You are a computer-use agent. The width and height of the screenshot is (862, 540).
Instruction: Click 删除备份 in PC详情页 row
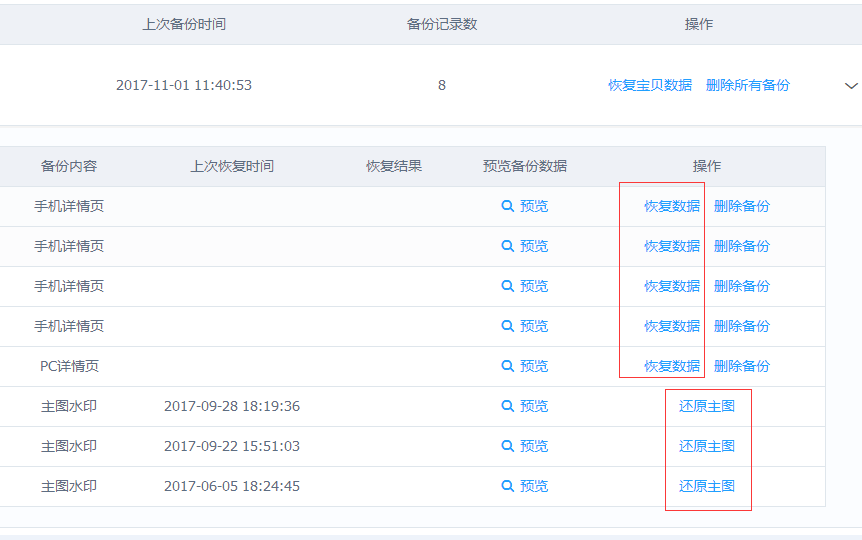tap(742, 366)
